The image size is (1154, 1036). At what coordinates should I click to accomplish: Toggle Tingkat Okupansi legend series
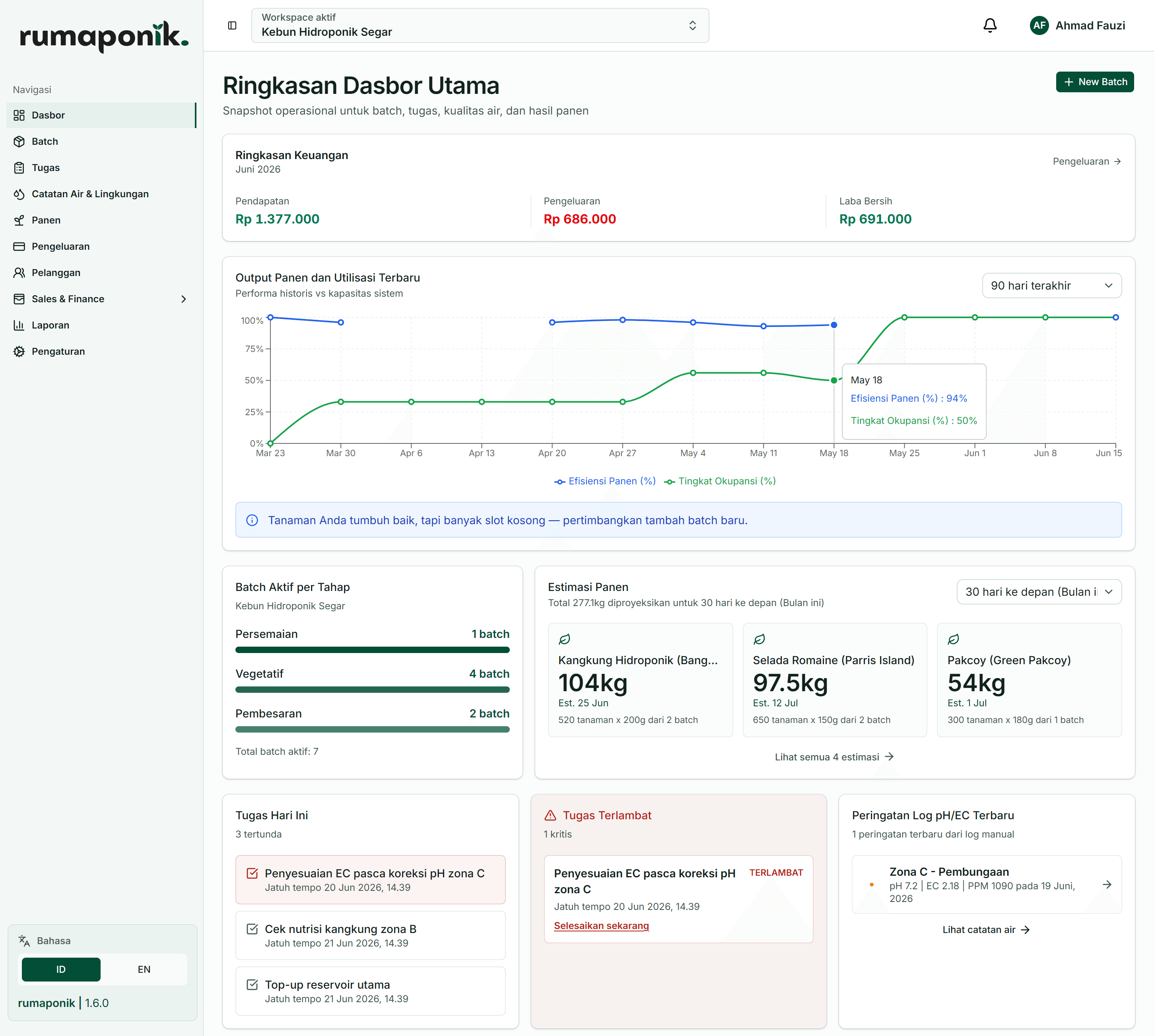720,481
